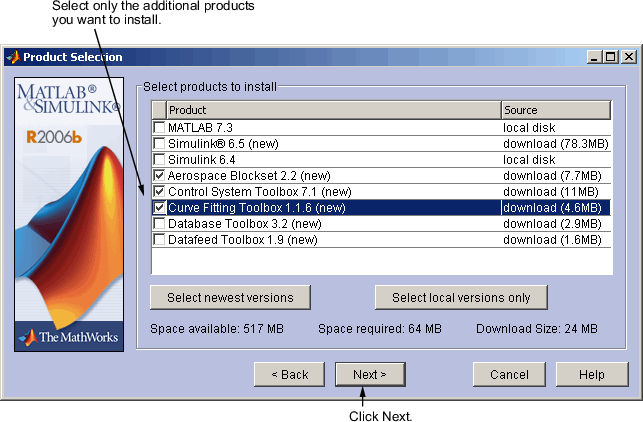Screen dimensions: 643x422
Task: Click the Source column header
Action: 556,110
